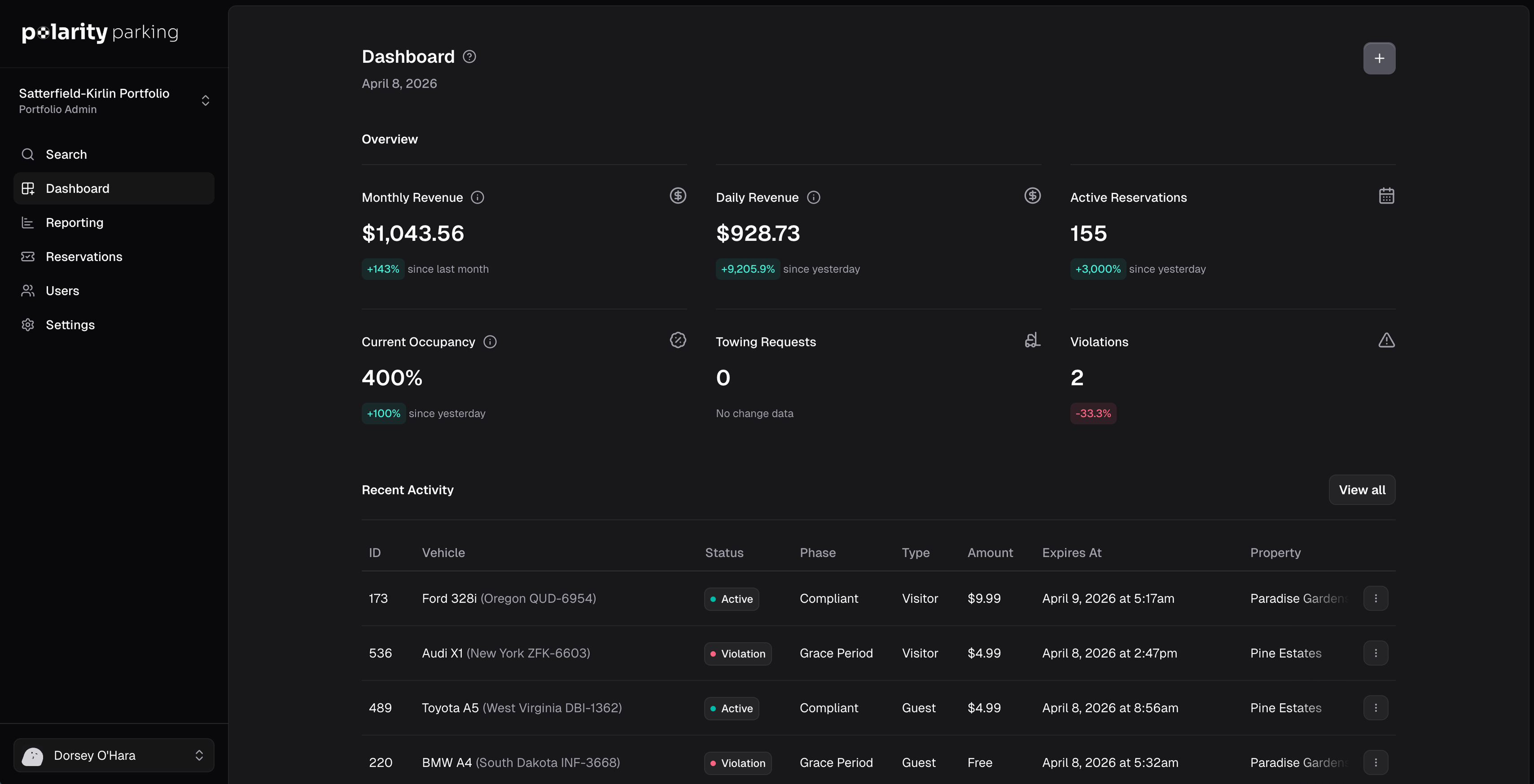The image size is (1534, 784).
Task: Open Settings menu item
Action: [x=114, y=324]
